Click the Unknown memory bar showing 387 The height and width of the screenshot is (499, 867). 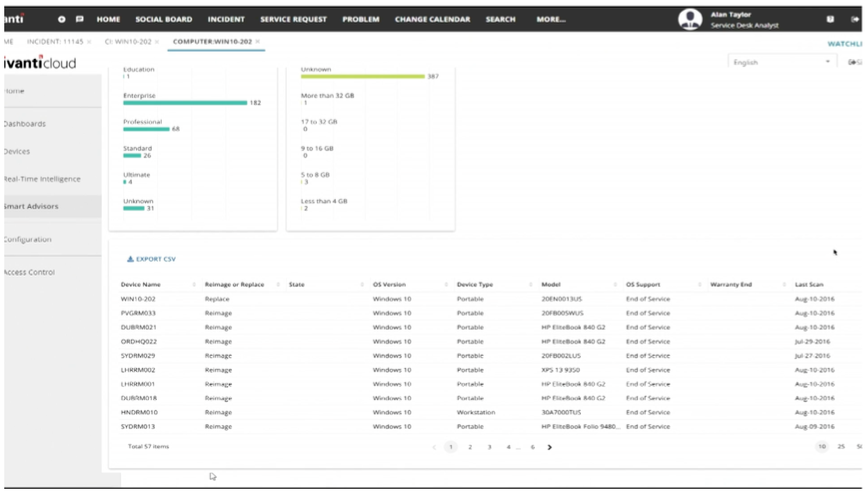(x=363, y=76)
